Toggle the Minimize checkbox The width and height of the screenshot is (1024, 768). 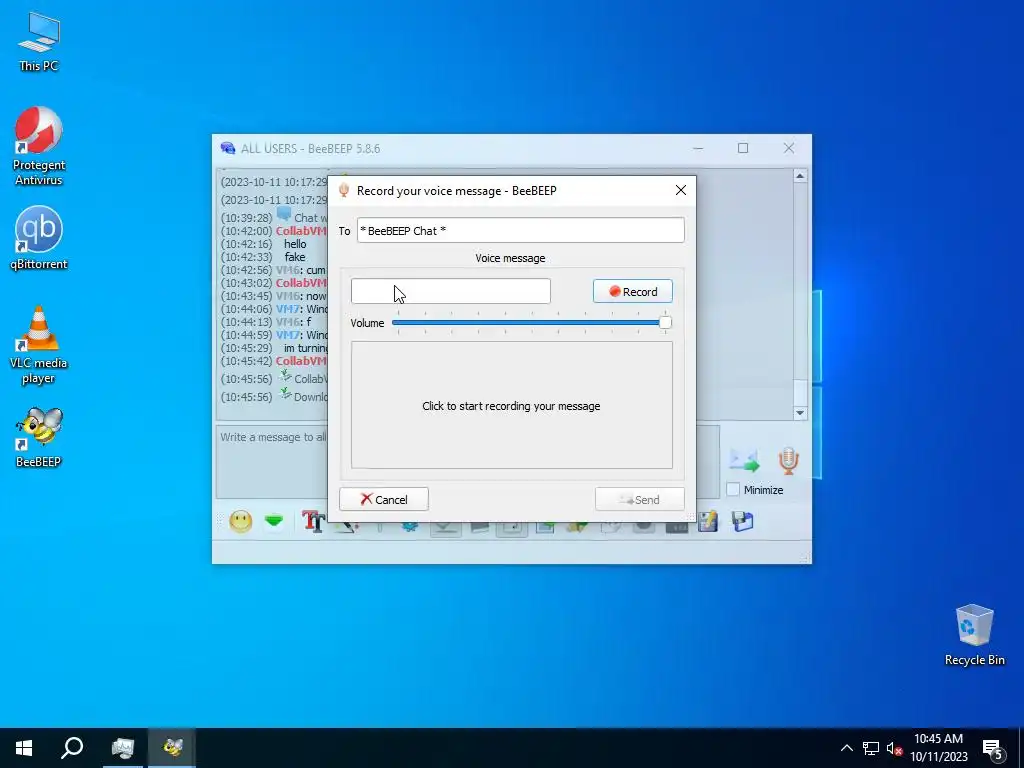pos(733,490)
